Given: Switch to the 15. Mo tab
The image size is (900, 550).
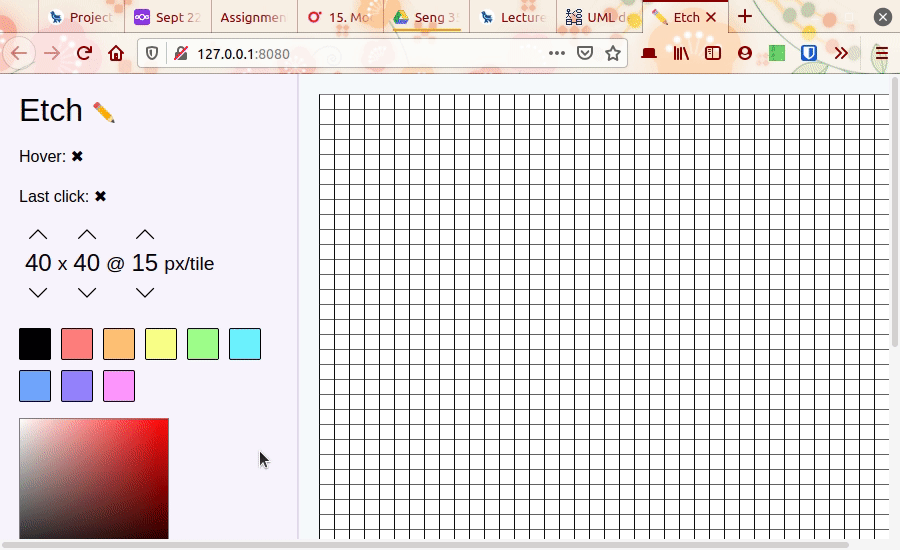Looking at the screenshot, I should 340,17.
